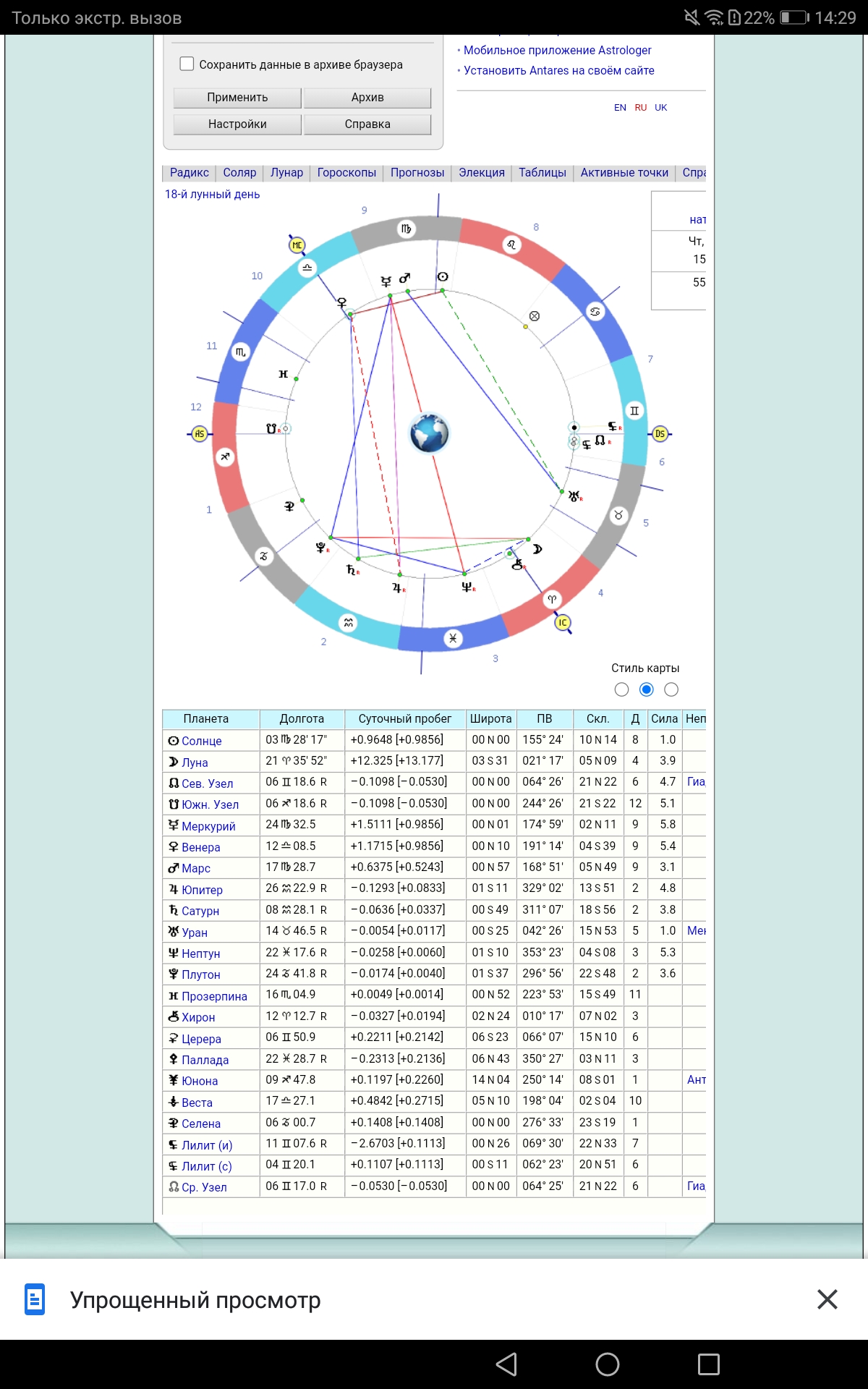Open the Соляр menu tab
Viewport: 868px width, 1389px height.
(x=239, y=173)
